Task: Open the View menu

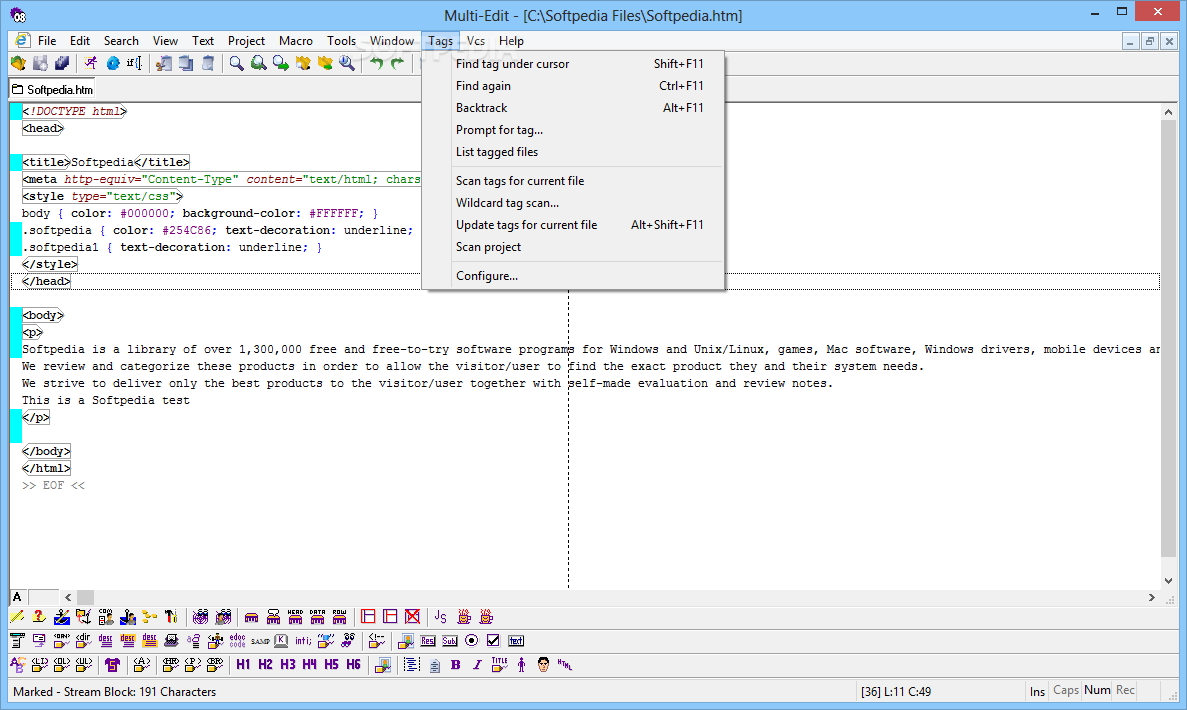Action: (x=165, y=41)
